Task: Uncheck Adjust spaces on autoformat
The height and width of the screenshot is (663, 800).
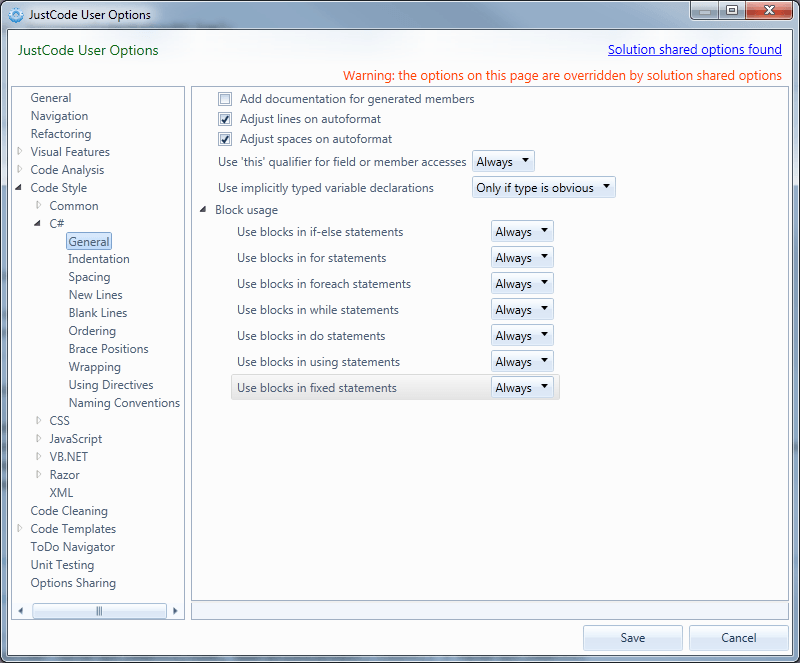Action: point(225,139)
